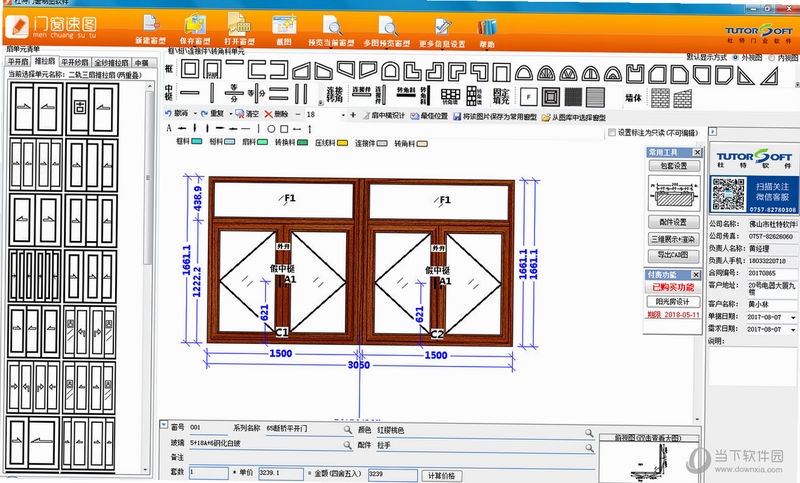Switch to the 平开纱扇 tab
This screenshot has width=800, height=483.
pyautogui.click(x=74, y=62)
